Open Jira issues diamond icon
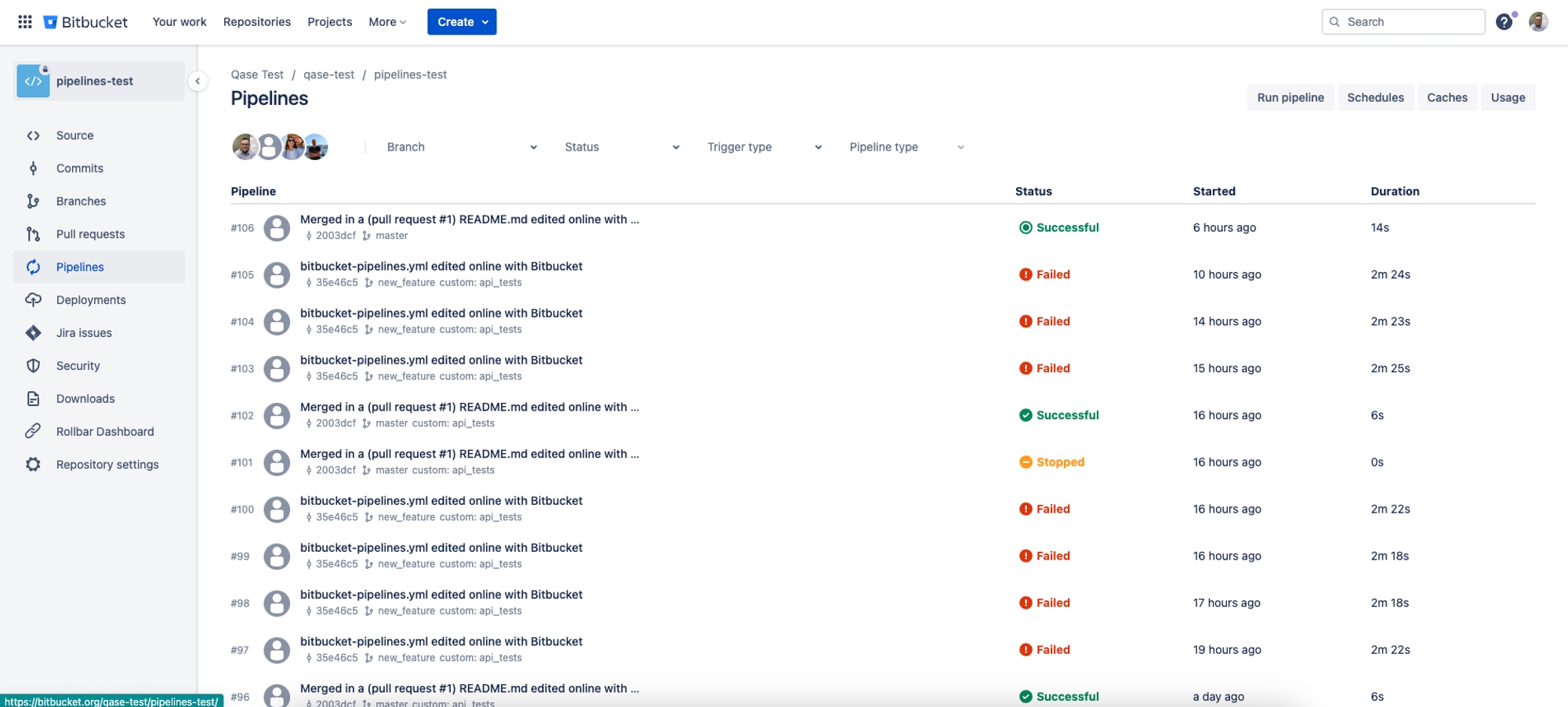This screenshot has width=1568, height=707. point(33,333)
